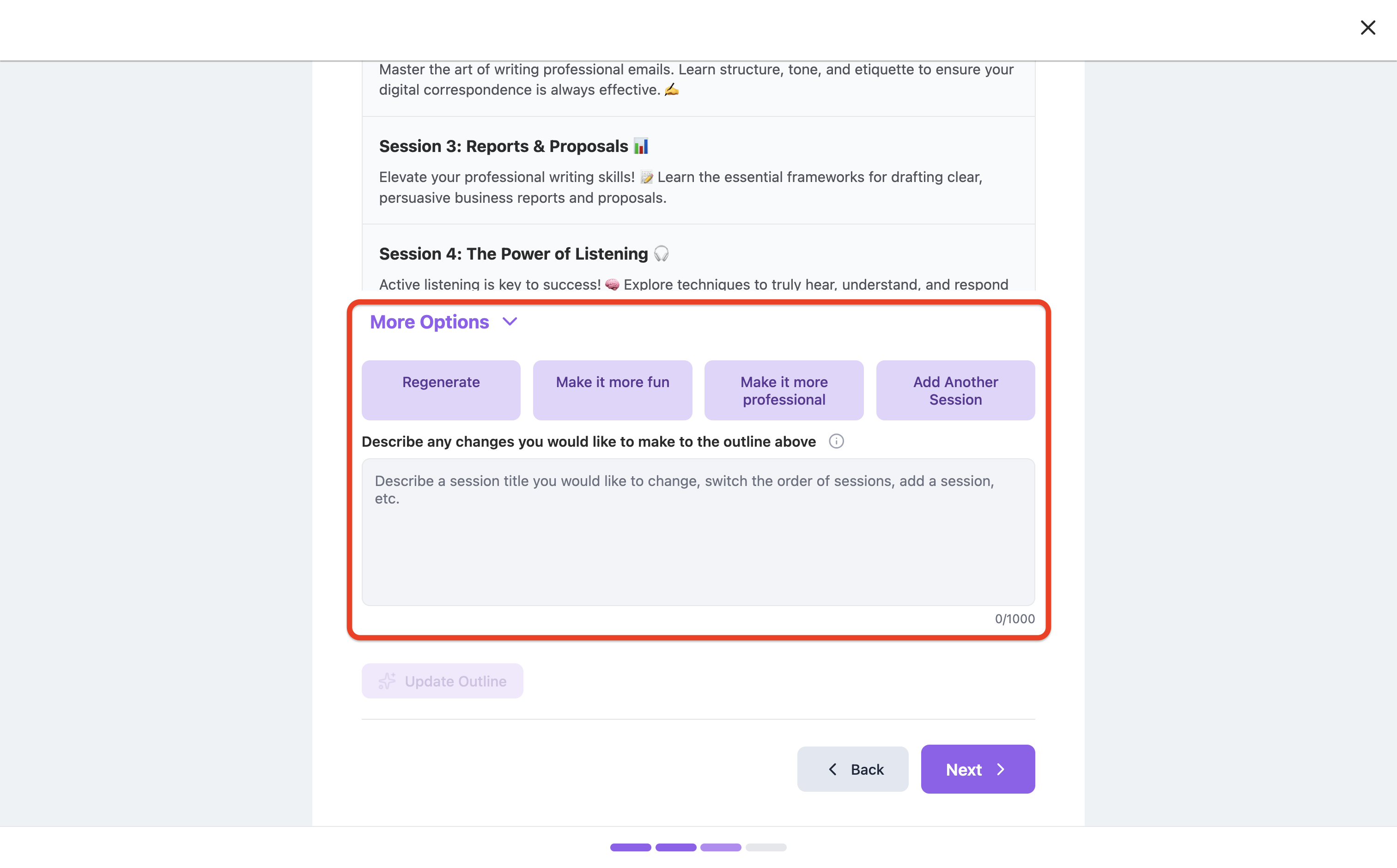The height and width of the screenshot is (868, 1397).
Task: Click the right chevron in Next
Action: [x=1001, y=769]
